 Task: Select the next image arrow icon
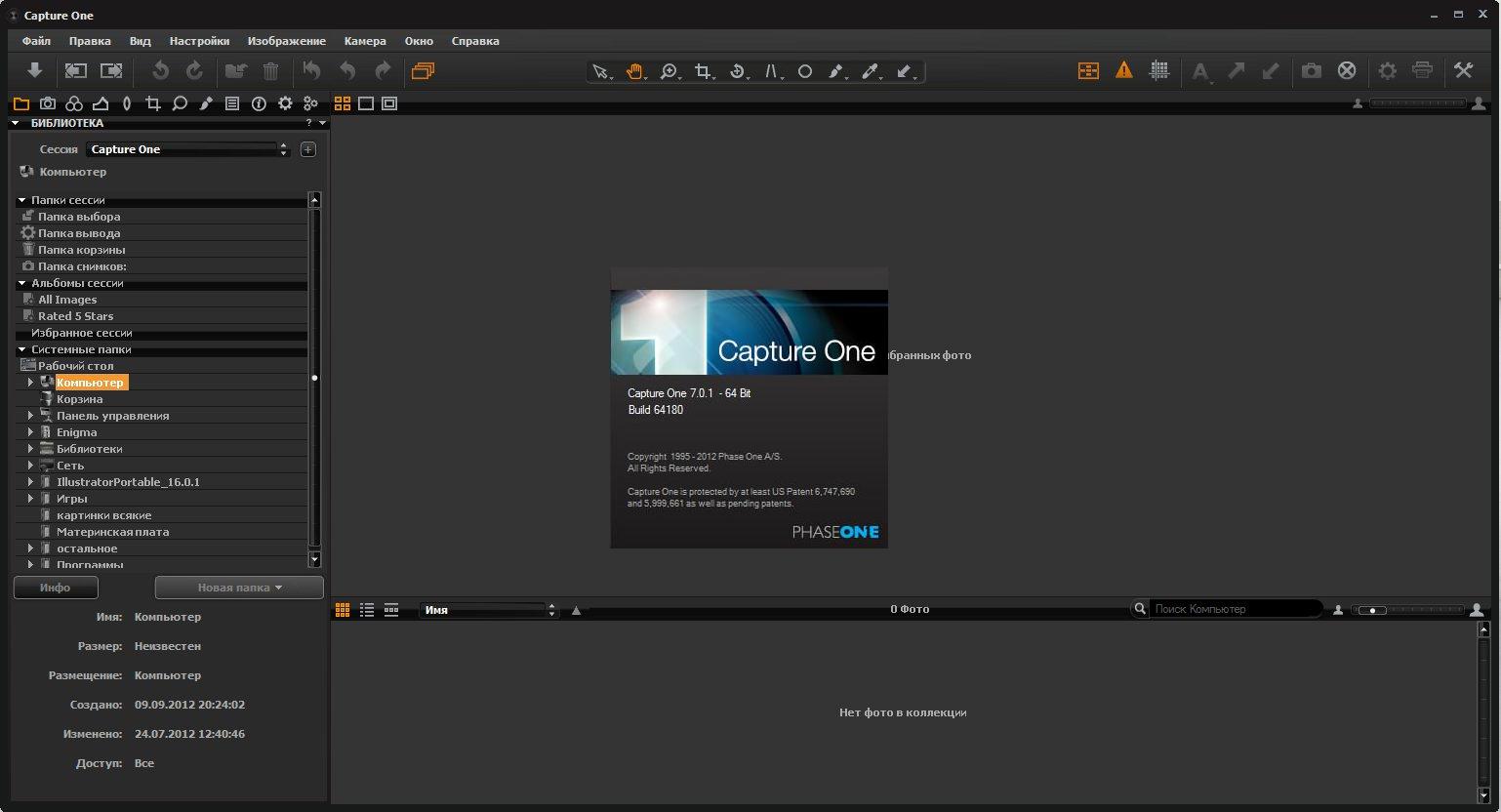click(x=112, y=70)
